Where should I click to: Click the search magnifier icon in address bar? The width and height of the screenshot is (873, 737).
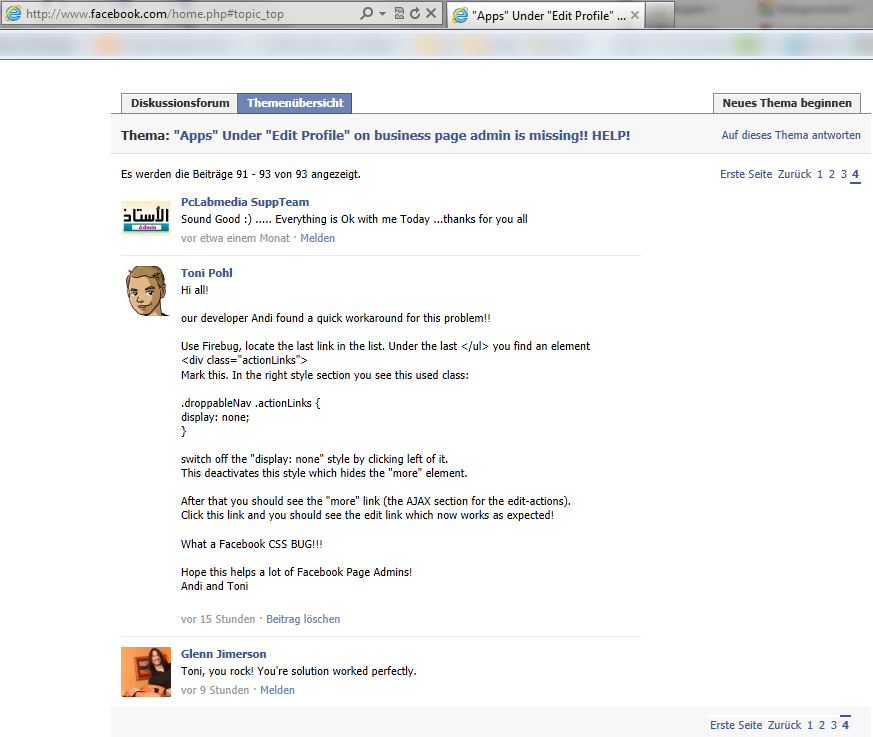tap(366, 13)
